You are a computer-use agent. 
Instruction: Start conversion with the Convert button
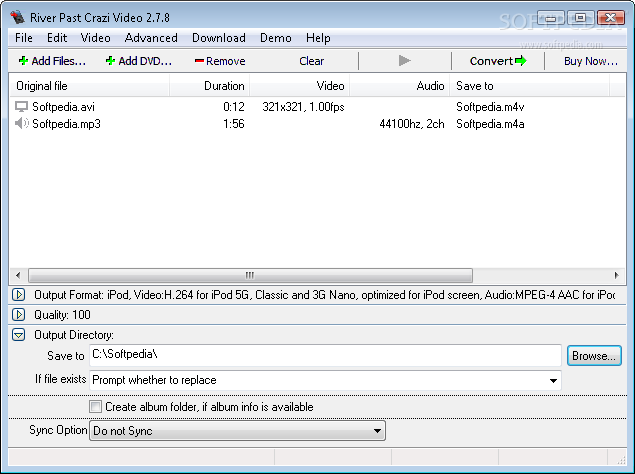coord(498,61)
